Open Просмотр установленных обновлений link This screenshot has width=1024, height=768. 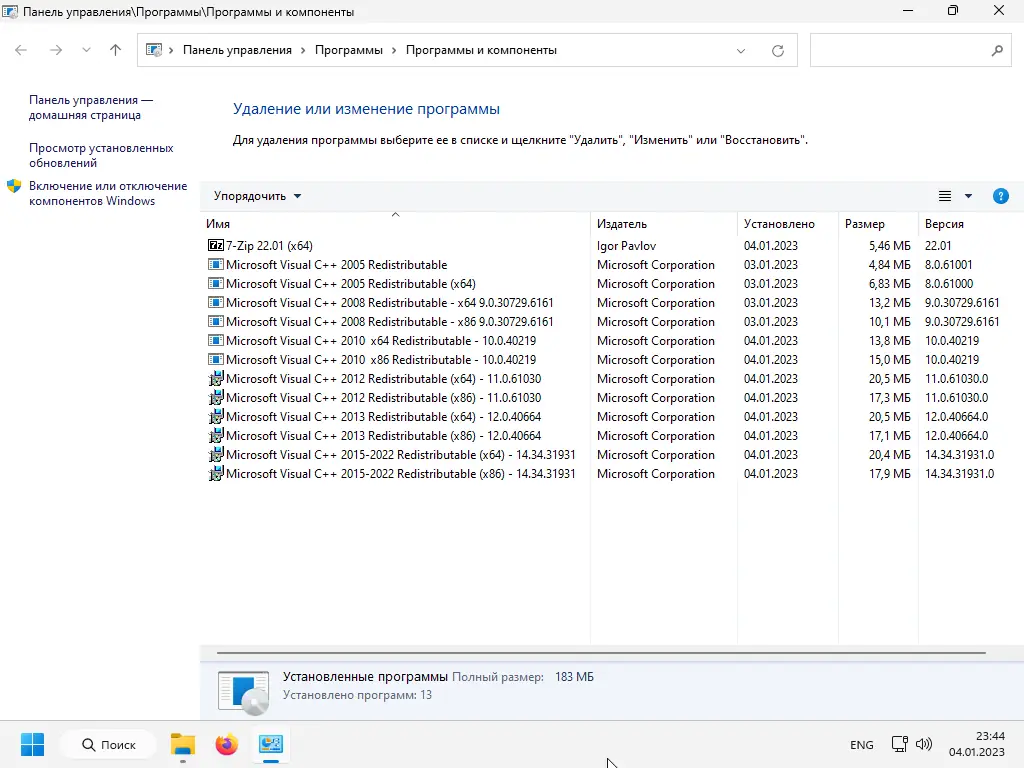click(101, 155)
